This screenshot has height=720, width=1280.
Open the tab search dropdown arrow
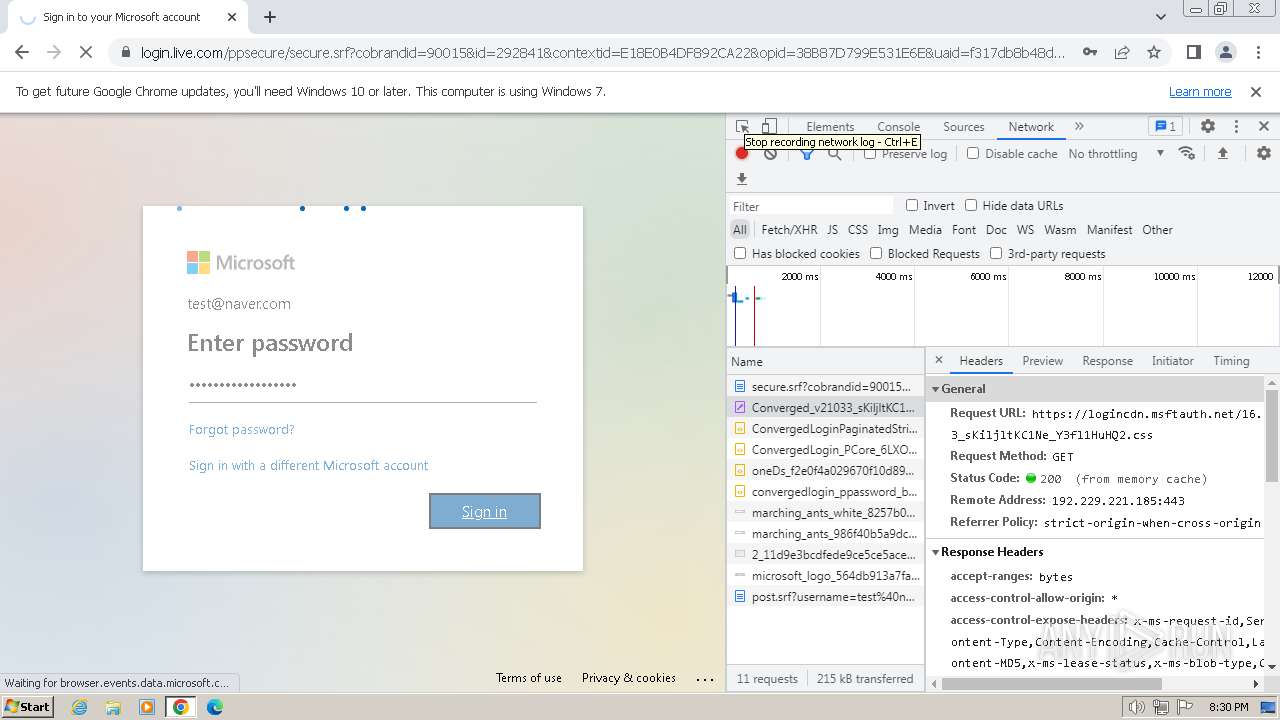click(1160, 17)
